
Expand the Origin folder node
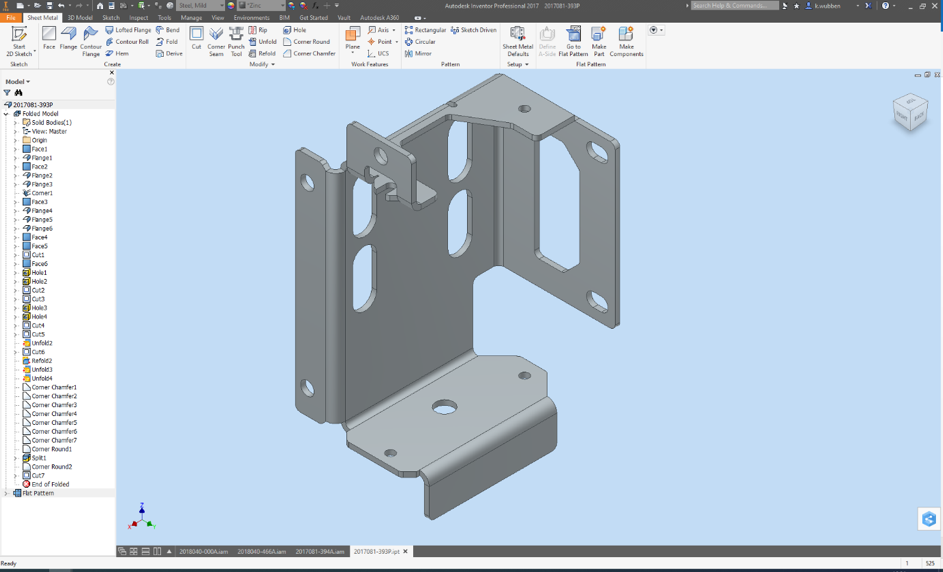(x=16, y=140)
